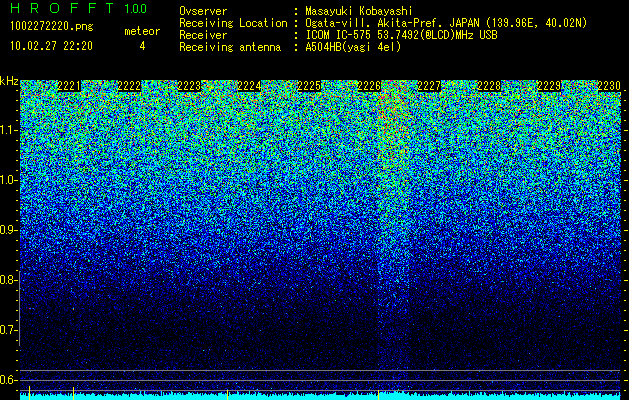Image resolution: width=629 pixels, height=400 pixels.
Task: Click the 2222 time marker label
Action: [x=129, y=86]
